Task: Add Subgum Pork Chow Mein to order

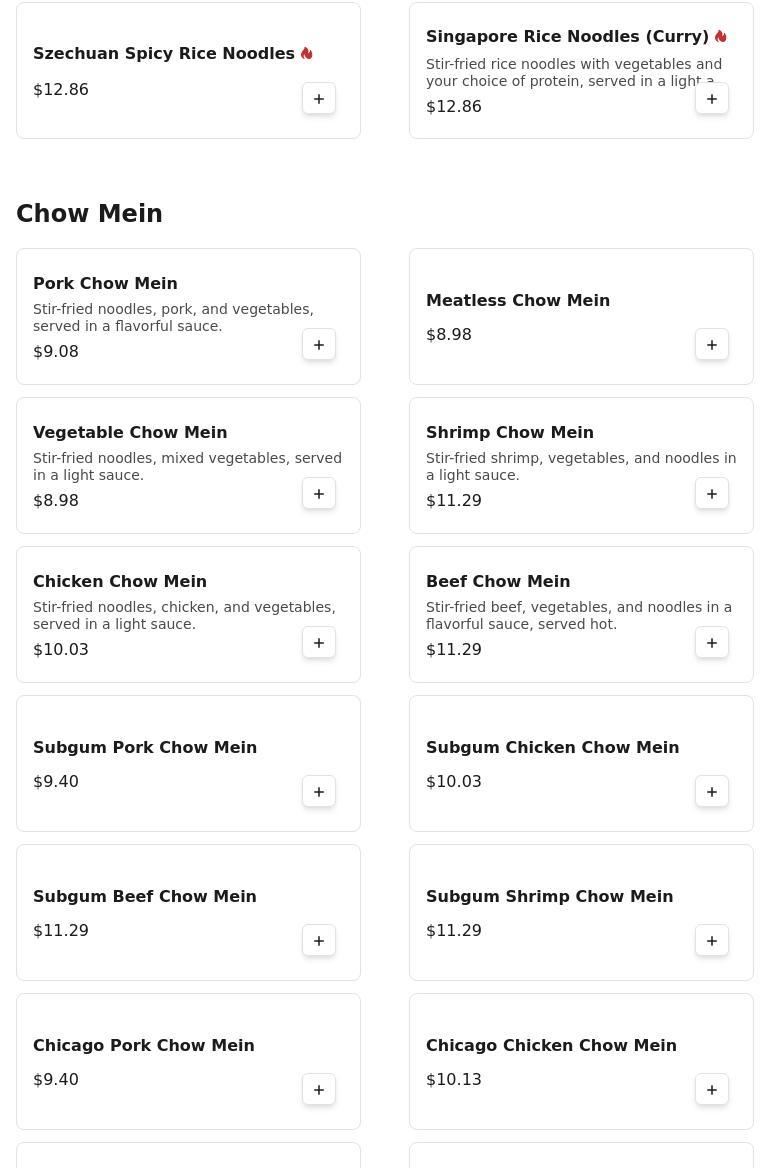Action: pyautogui.click(x=319, y=792)
